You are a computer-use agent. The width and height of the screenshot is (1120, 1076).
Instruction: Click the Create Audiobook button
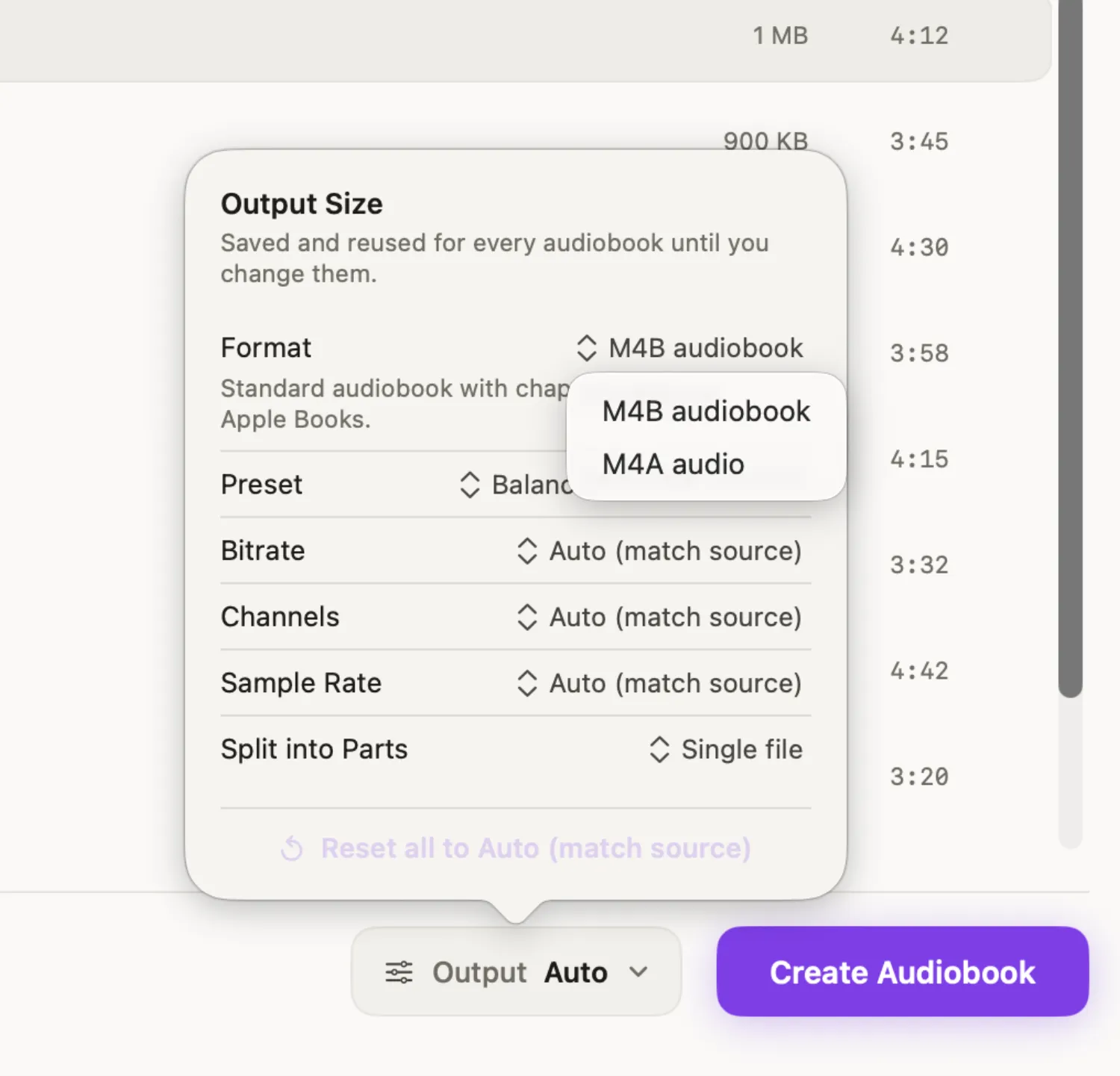[903, 971]
